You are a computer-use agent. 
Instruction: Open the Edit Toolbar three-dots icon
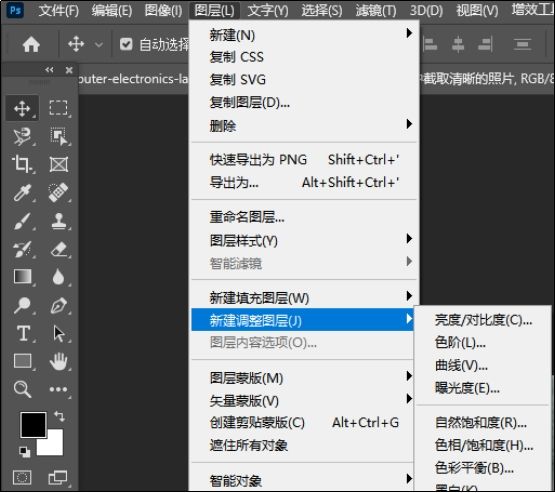58,389
